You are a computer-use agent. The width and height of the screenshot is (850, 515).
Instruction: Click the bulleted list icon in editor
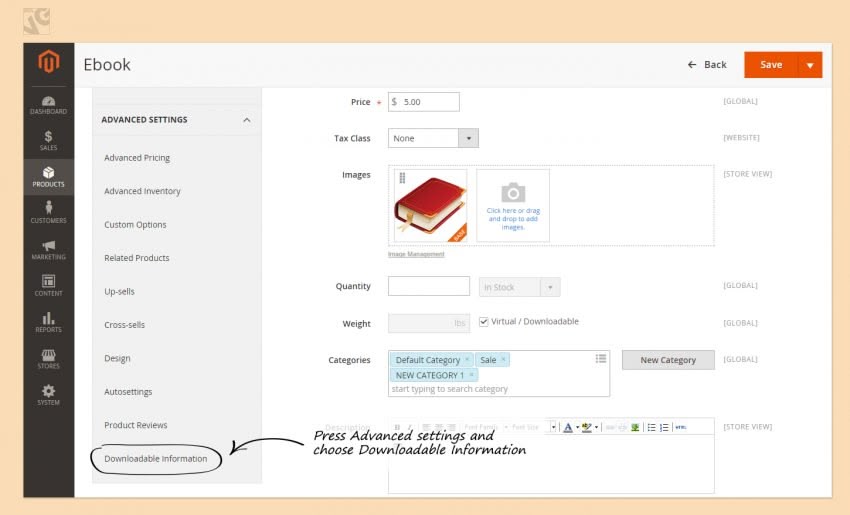pos(652,427)
